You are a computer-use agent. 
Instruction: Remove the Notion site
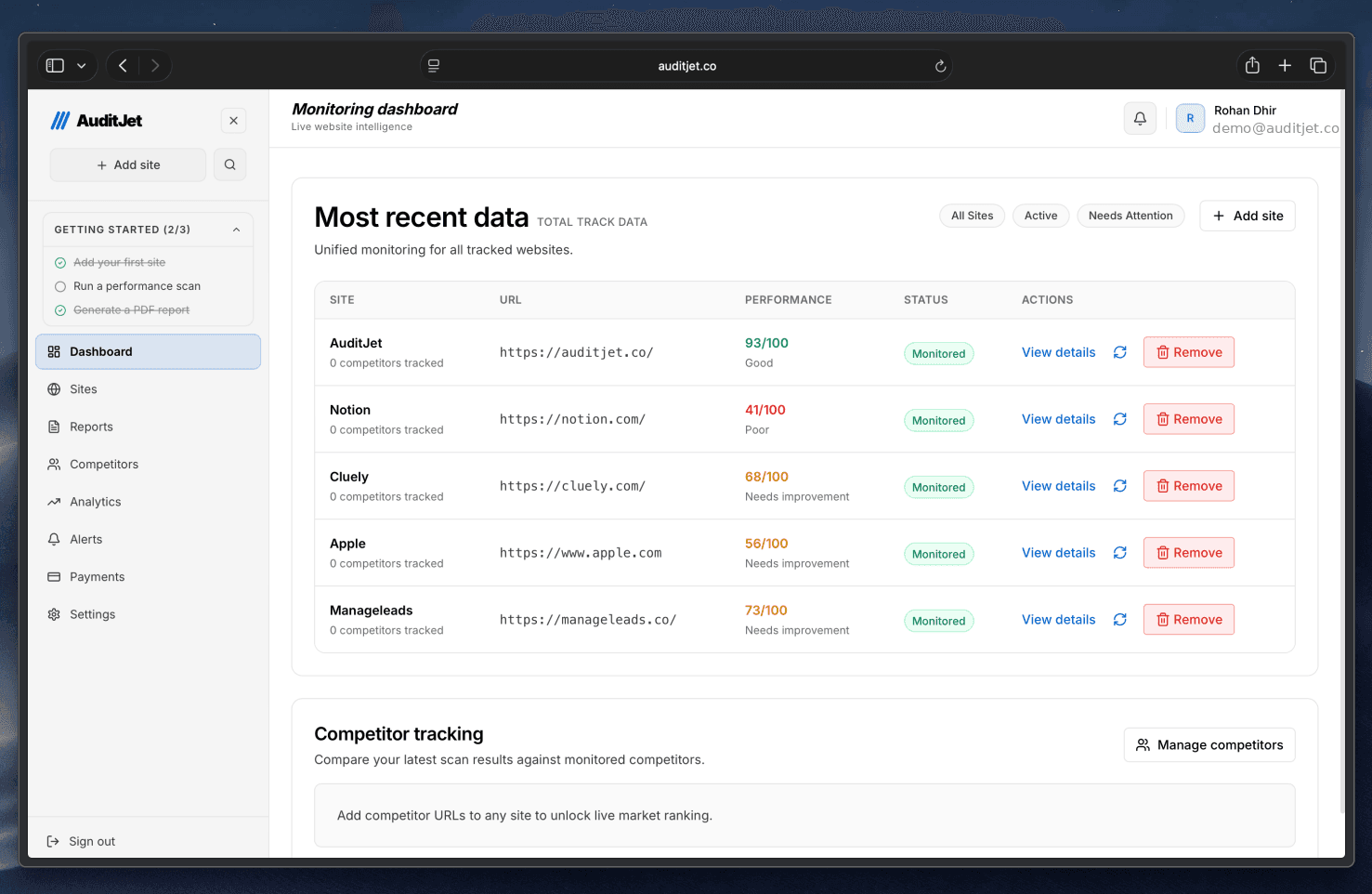coord(1189,419)
